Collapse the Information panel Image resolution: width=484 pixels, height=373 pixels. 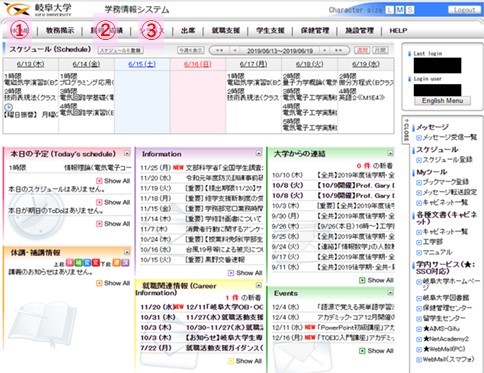coord(259,153)
